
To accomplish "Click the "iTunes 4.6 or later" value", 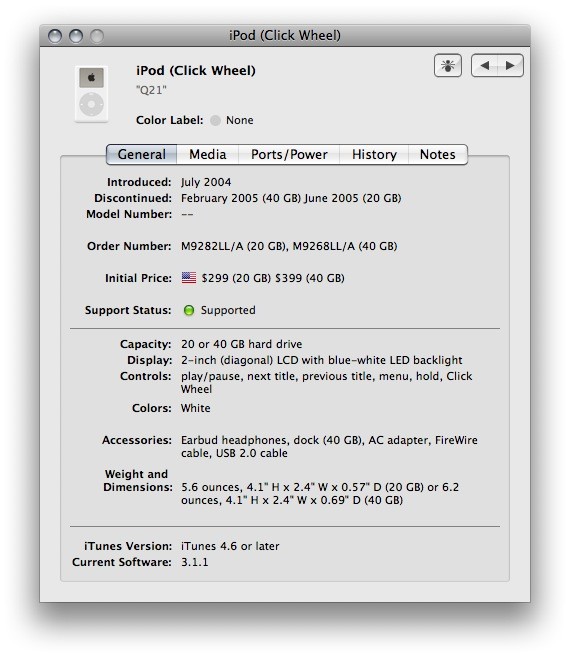I will coord(230,546).
